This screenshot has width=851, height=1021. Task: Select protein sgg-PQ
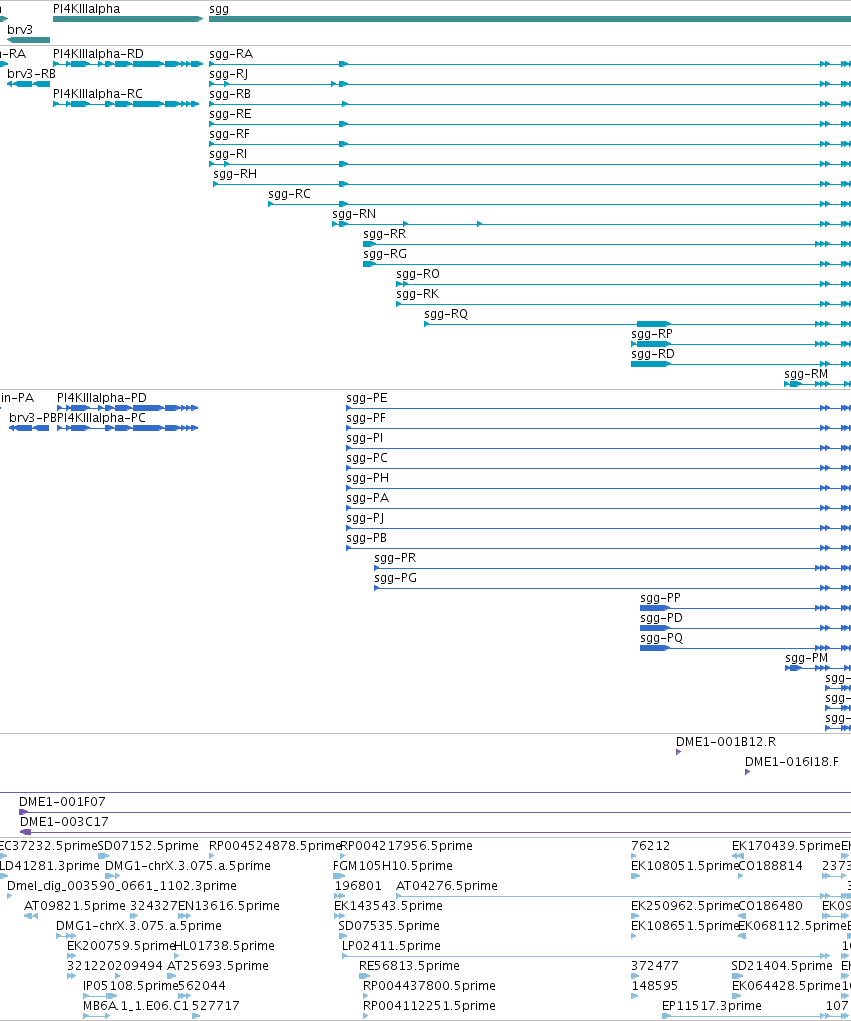[746, 648]
